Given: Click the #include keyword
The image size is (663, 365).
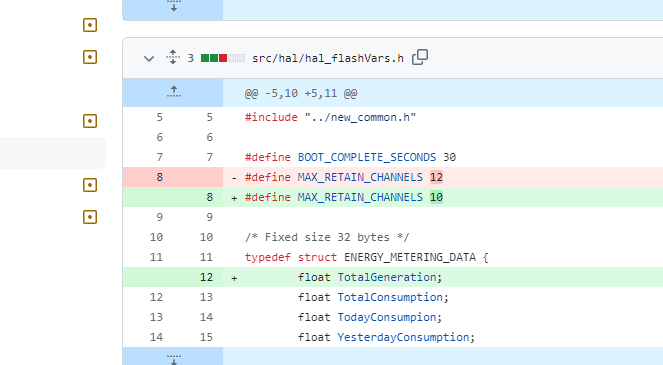Looking at the screenshot, I should click(x=271, y=117).
